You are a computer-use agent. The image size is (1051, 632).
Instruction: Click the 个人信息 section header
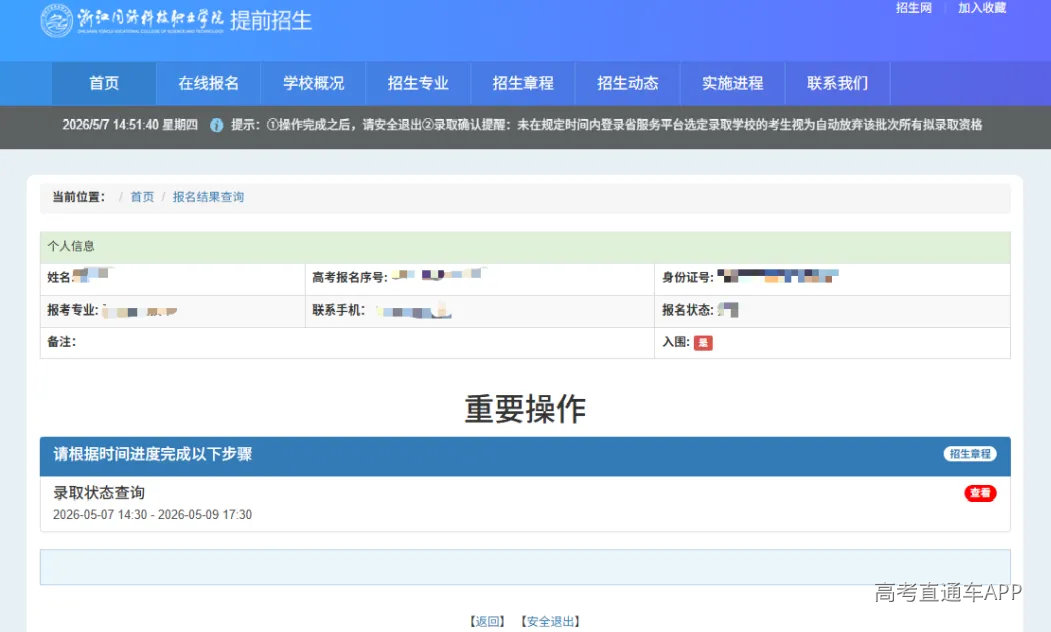point(525,247)
